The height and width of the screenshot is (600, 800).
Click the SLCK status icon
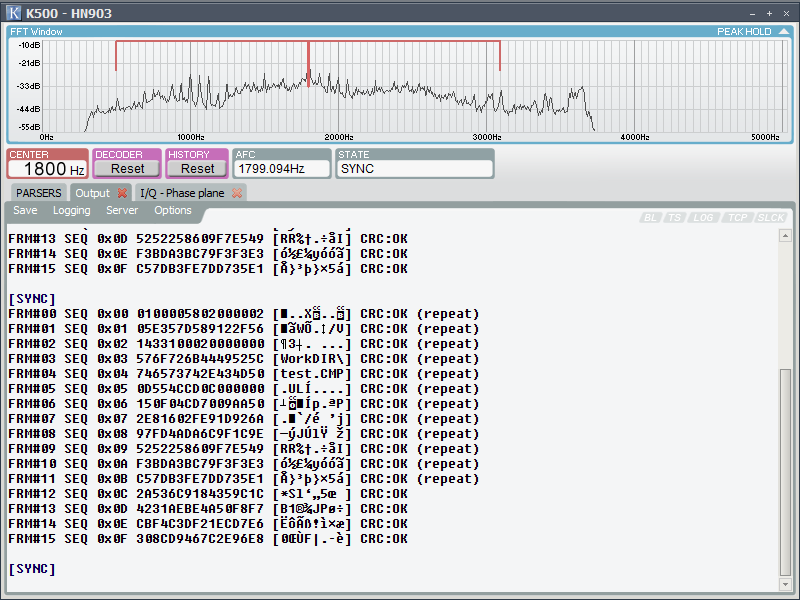click(770, 217)
